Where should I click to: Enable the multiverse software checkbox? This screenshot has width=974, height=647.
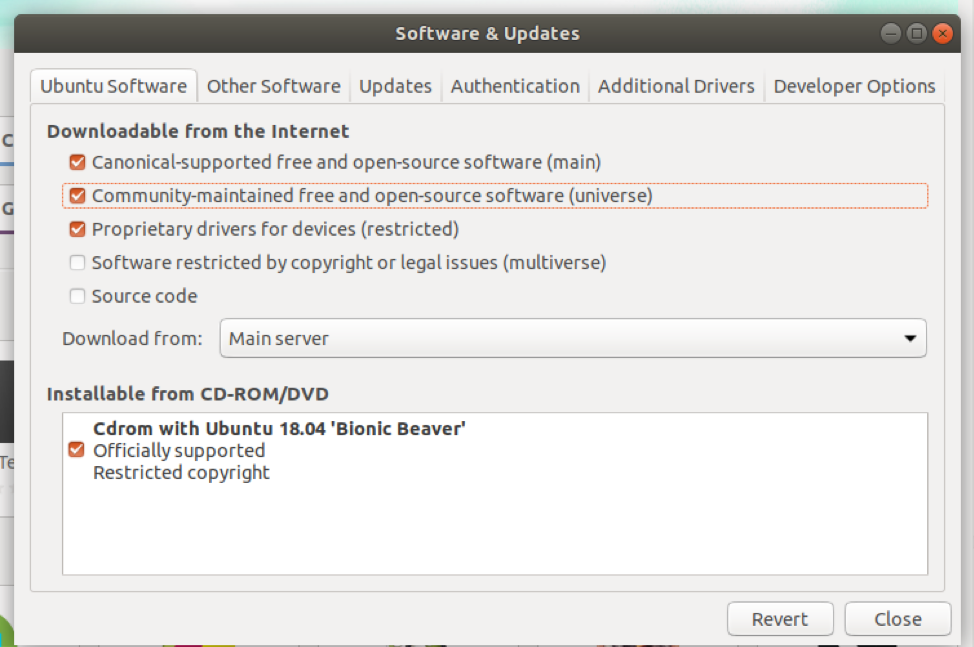tap(77, 264)
